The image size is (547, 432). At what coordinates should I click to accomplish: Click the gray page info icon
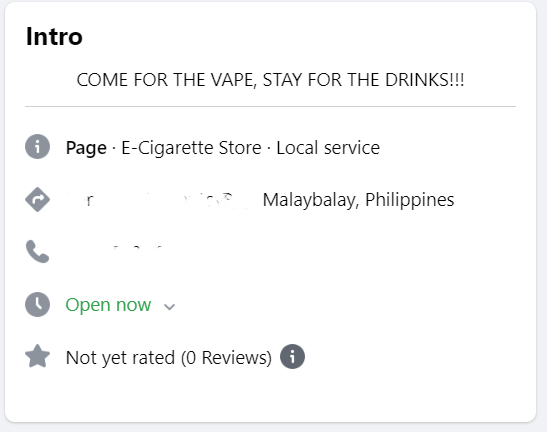coord(37,147)
